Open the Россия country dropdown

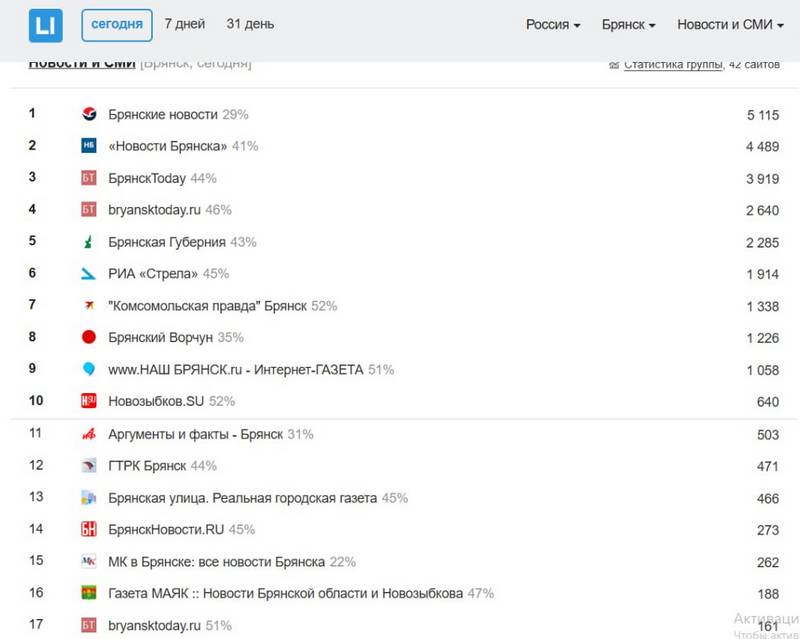tap(553, 25)
